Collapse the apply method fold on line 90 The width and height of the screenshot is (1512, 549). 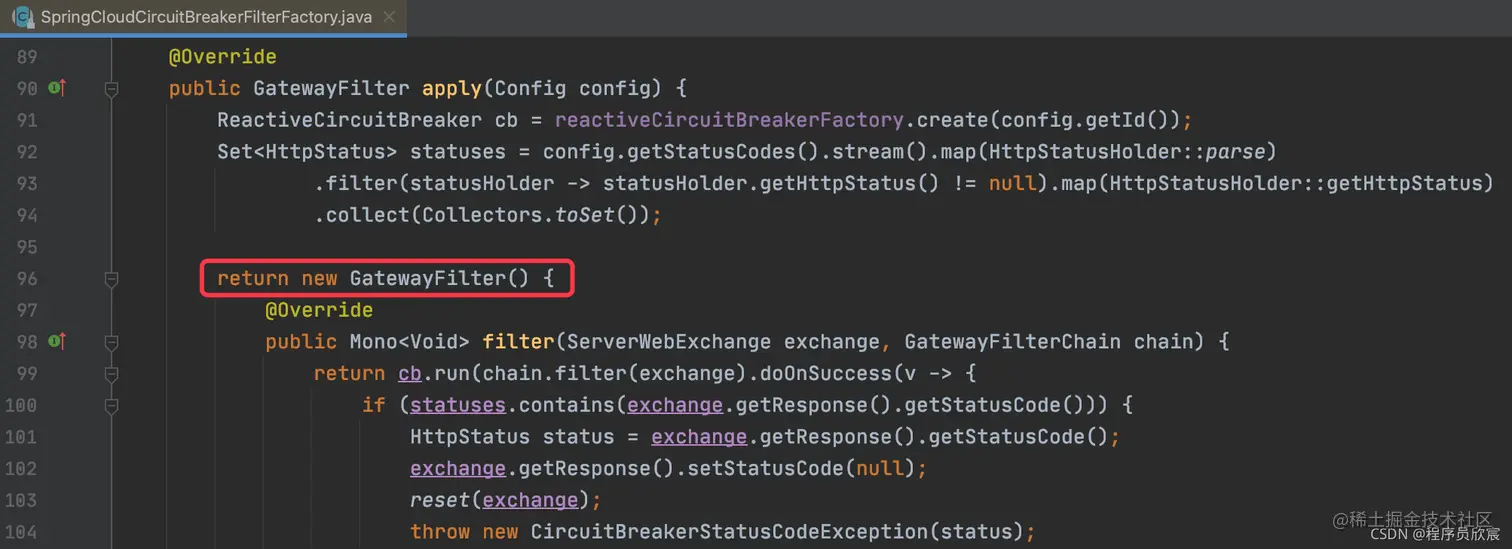click(112, 89)
